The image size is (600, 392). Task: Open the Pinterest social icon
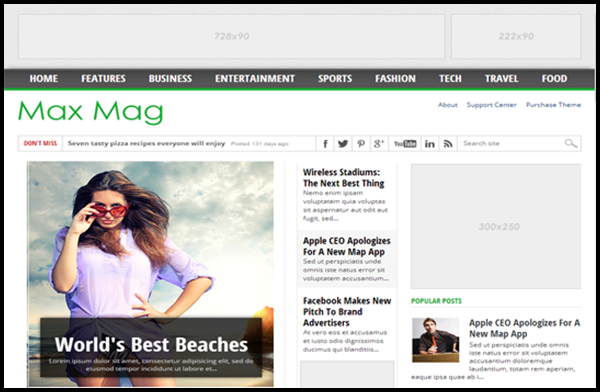361,144
